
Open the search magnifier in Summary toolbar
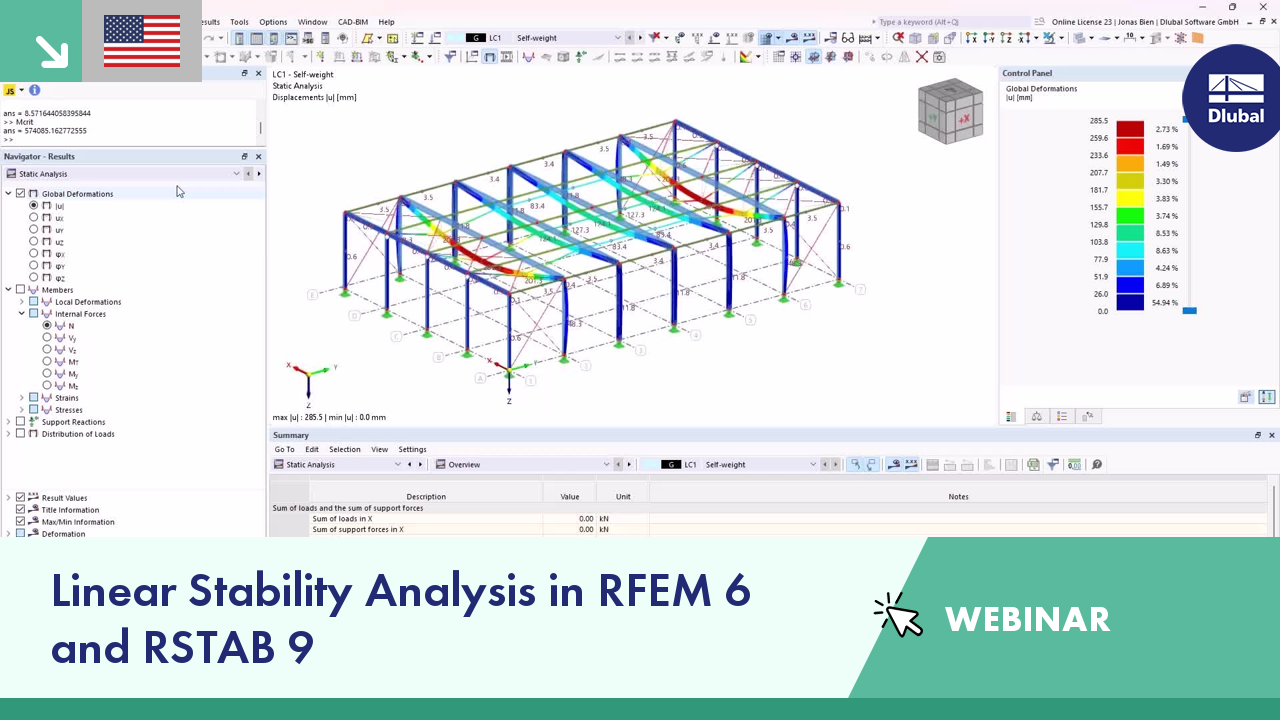click(1096, 464)
